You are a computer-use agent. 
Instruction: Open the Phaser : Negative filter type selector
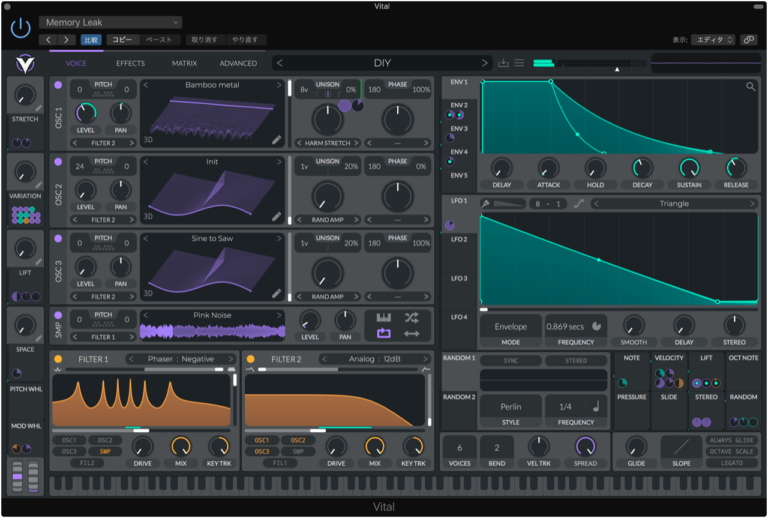[x=180, y=359]
